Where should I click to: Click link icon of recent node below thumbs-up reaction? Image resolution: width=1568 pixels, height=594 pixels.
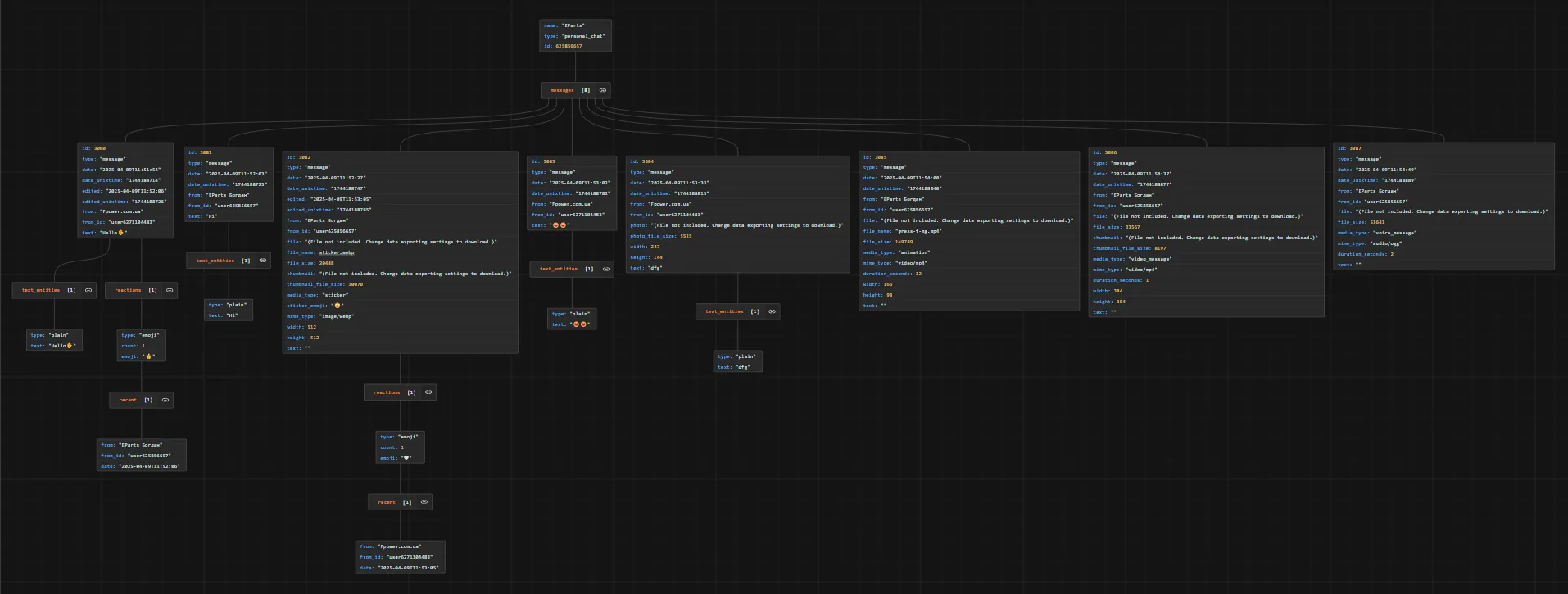pos(165,400)
